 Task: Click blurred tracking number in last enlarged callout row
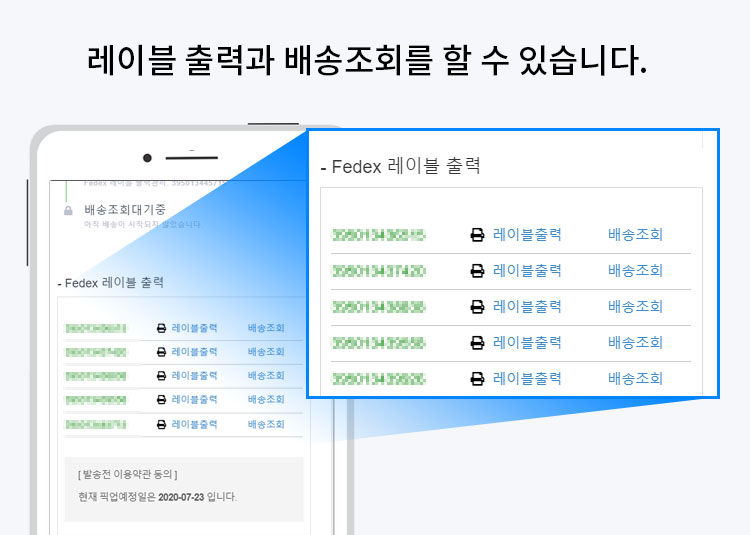coord(378,380)
